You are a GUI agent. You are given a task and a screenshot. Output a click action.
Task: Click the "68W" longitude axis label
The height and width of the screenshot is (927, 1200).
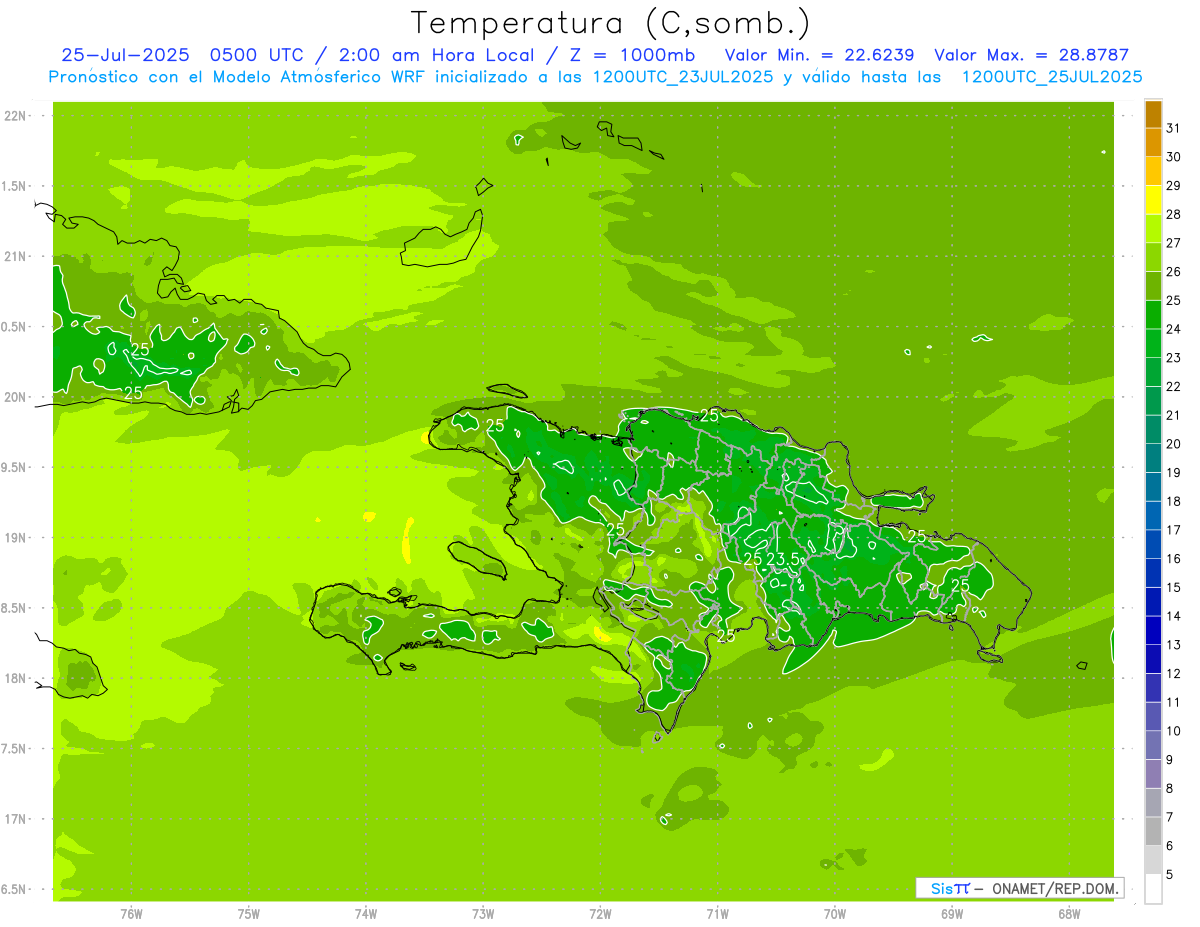(1069, 913)
